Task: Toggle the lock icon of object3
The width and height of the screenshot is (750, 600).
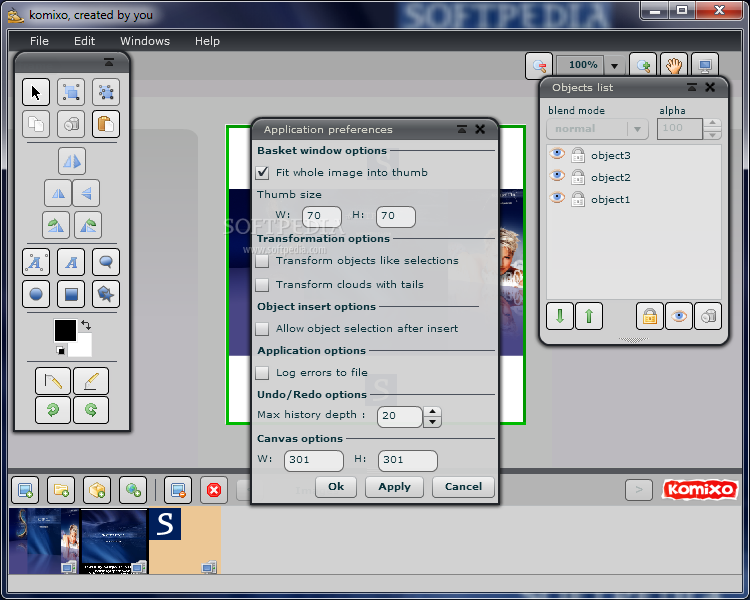Action: (578, 155)
